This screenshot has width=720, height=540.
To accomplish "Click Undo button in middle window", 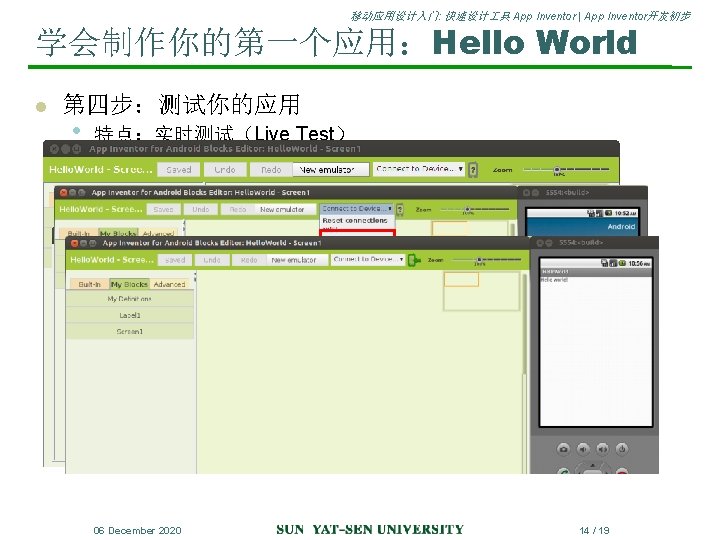I will [x=201, y=209].
